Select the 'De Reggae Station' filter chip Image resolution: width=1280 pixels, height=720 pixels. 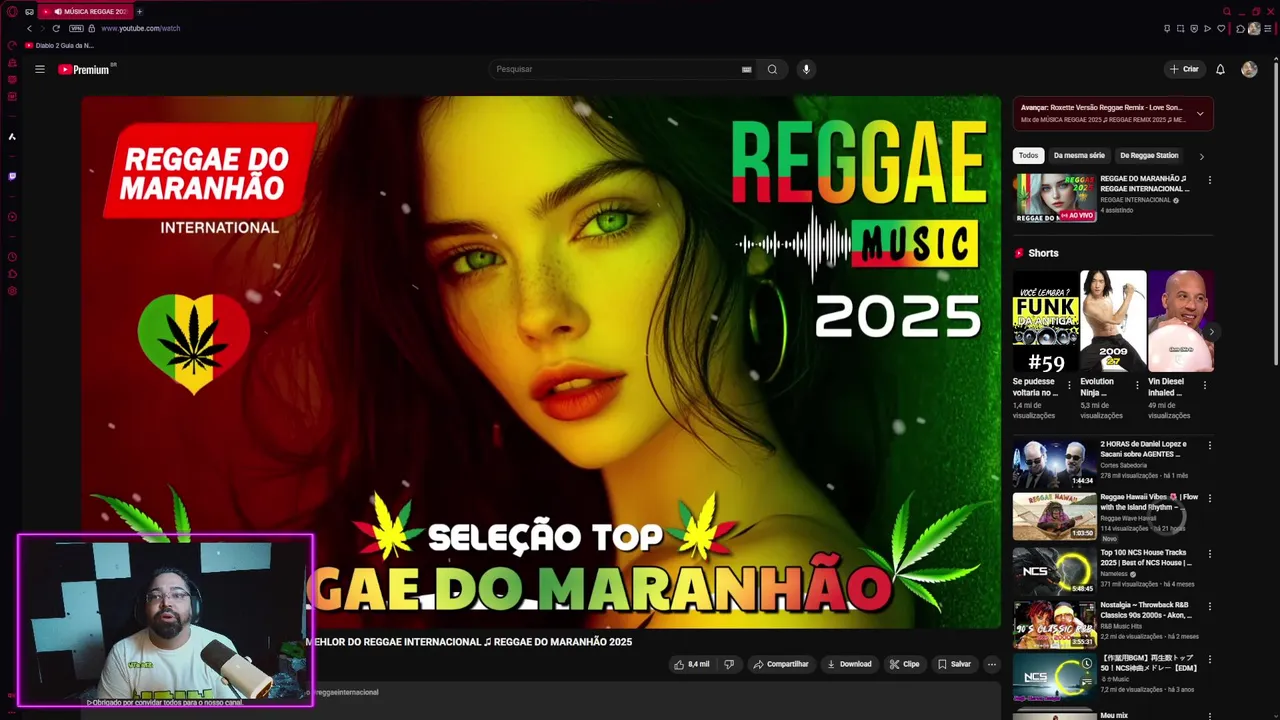click(x=1149, y=155)
